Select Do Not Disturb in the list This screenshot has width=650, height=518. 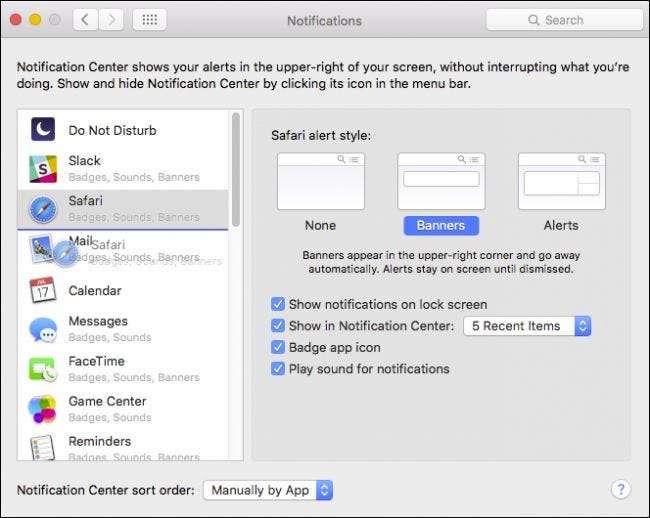tap(123, 130)
